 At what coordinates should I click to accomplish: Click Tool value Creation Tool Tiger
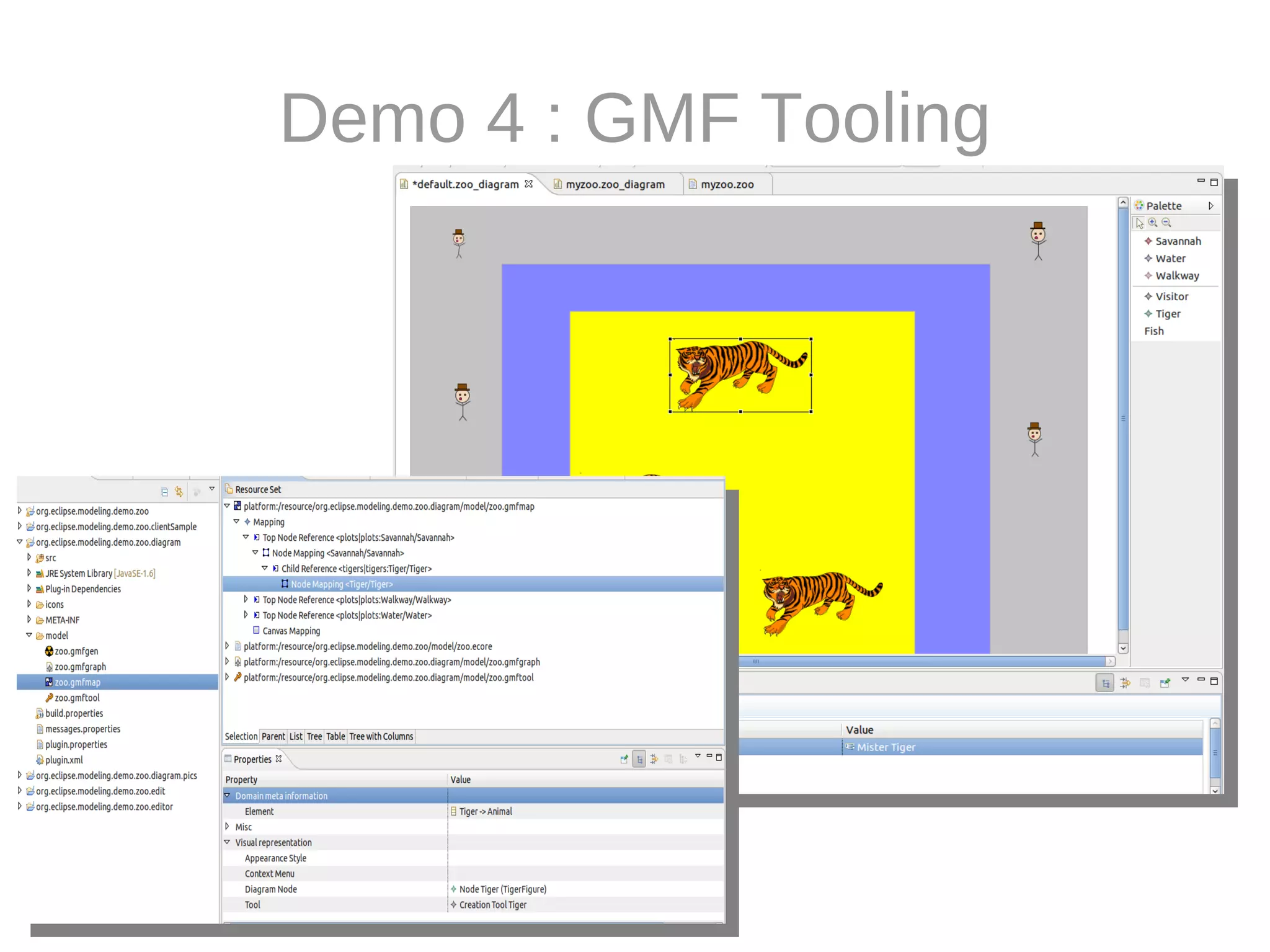coord(488,904)
